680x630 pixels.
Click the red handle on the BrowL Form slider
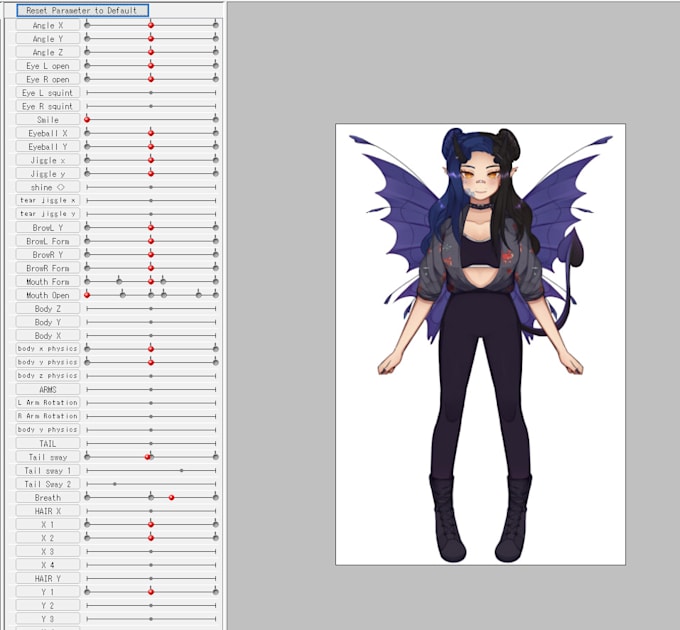[151, 241]
